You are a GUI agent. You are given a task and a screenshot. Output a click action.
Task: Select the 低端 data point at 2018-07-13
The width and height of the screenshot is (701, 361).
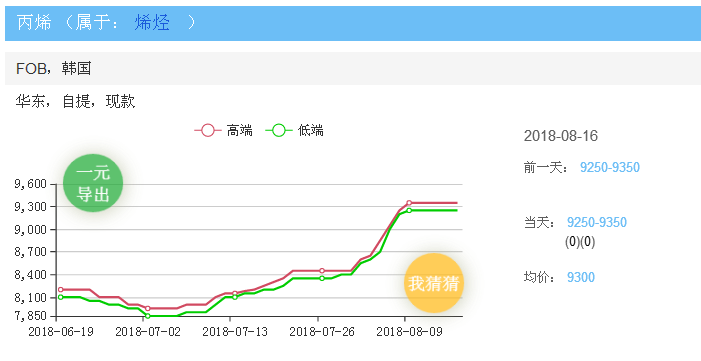pos(235,297)
